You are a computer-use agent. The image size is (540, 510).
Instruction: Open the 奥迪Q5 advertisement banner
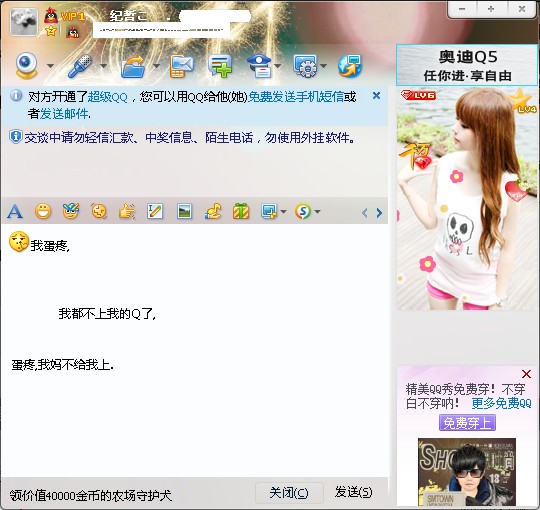pyautogui.click(x=467, y=65)
